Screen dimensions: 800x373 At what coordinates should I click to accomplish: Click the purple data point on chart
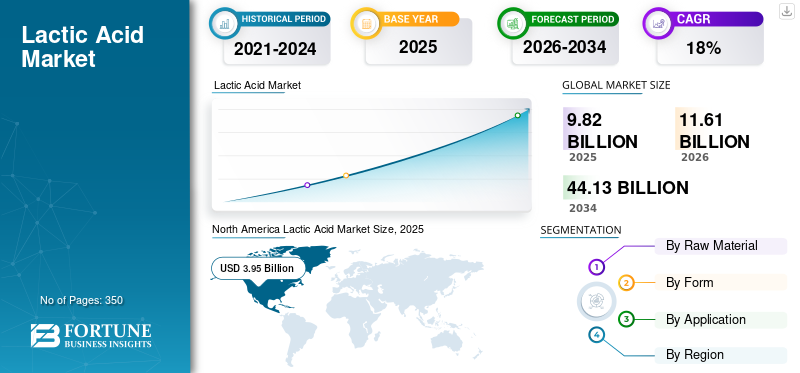[x=307, y=185]
